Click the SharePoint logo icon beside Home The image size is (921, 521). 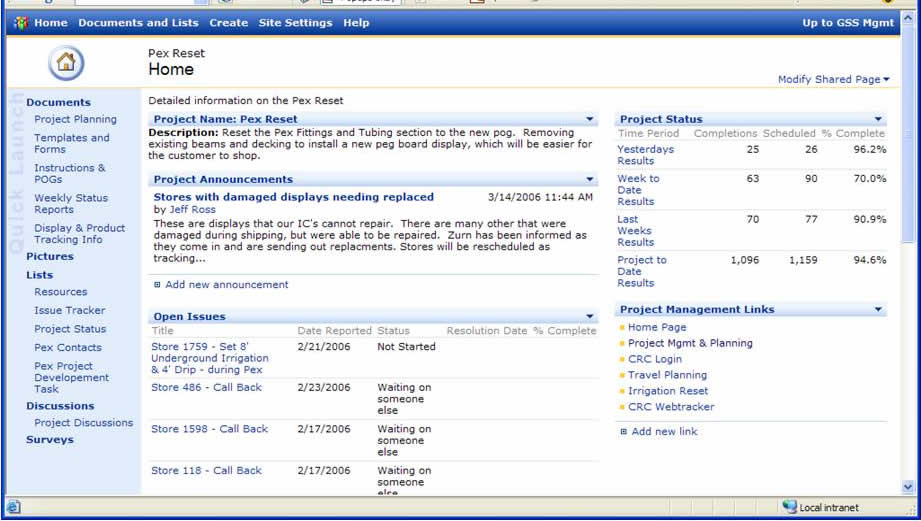[21, 23]
